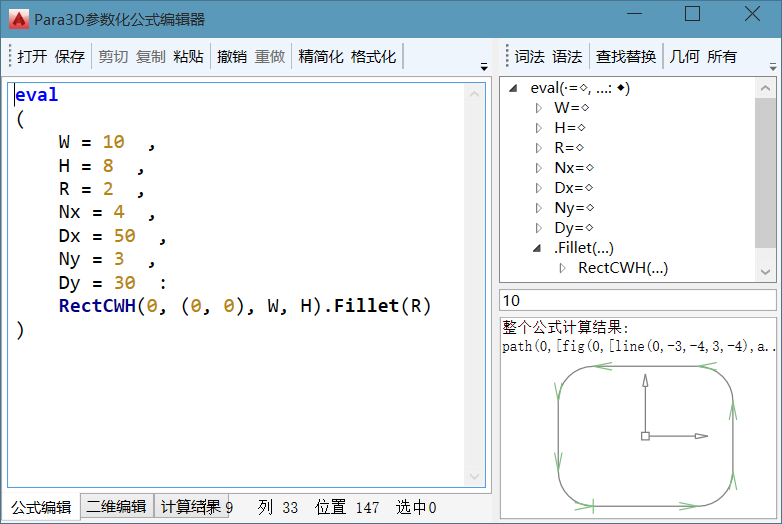Expand the Nx= tree node
Viewport: 782px width, 524px height.
point(539,168)
